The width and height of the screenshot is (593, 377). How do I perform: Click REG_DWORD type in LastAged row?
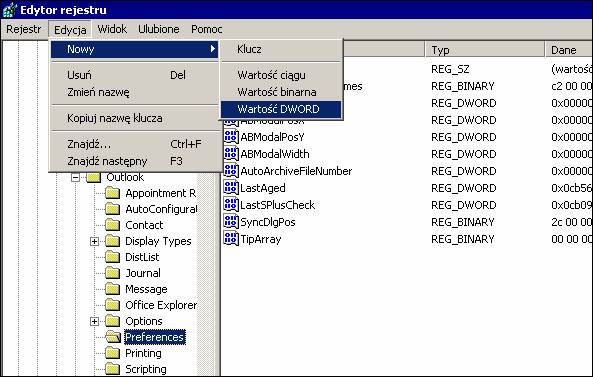(463, 188)
